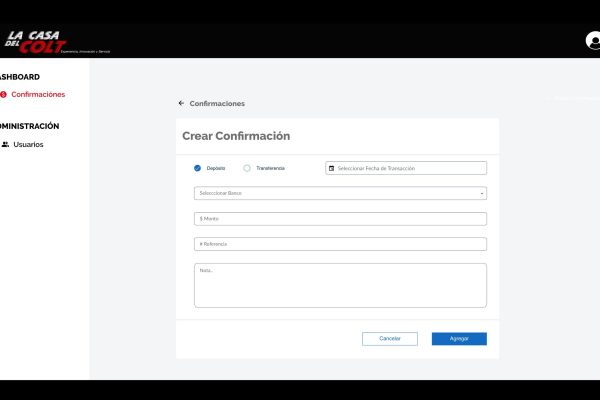This screenshot has height=400, width=600.
Task: Focus the $ Monto input field
Action: (340, 219)
